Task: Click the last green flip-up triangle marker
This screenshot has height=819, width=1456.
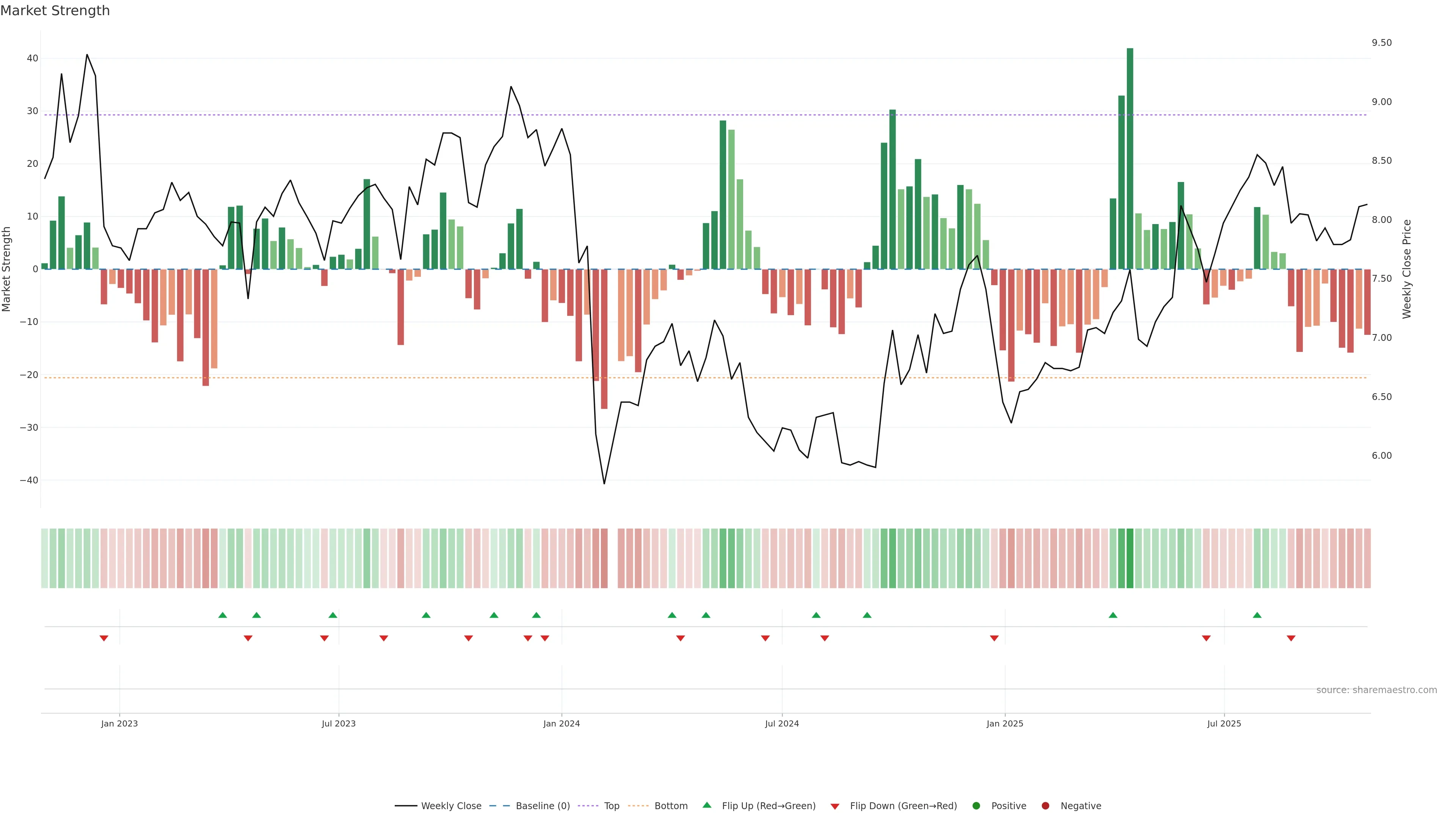Action: 1257,615
